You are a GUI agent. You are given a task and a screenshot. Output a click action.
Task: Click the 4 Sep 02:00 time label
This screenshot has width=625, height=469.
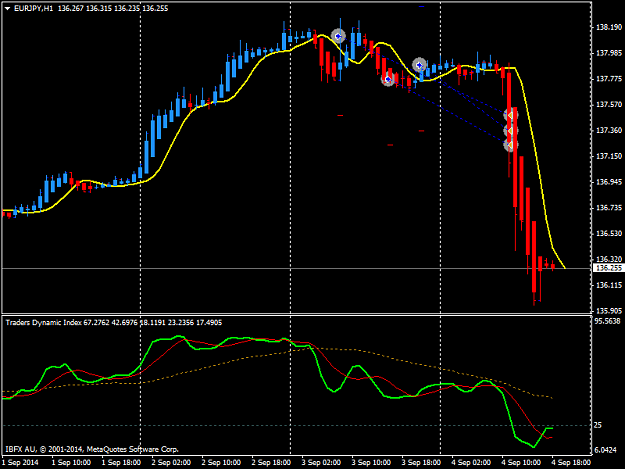pyautogui.click(x=471, y=462)
